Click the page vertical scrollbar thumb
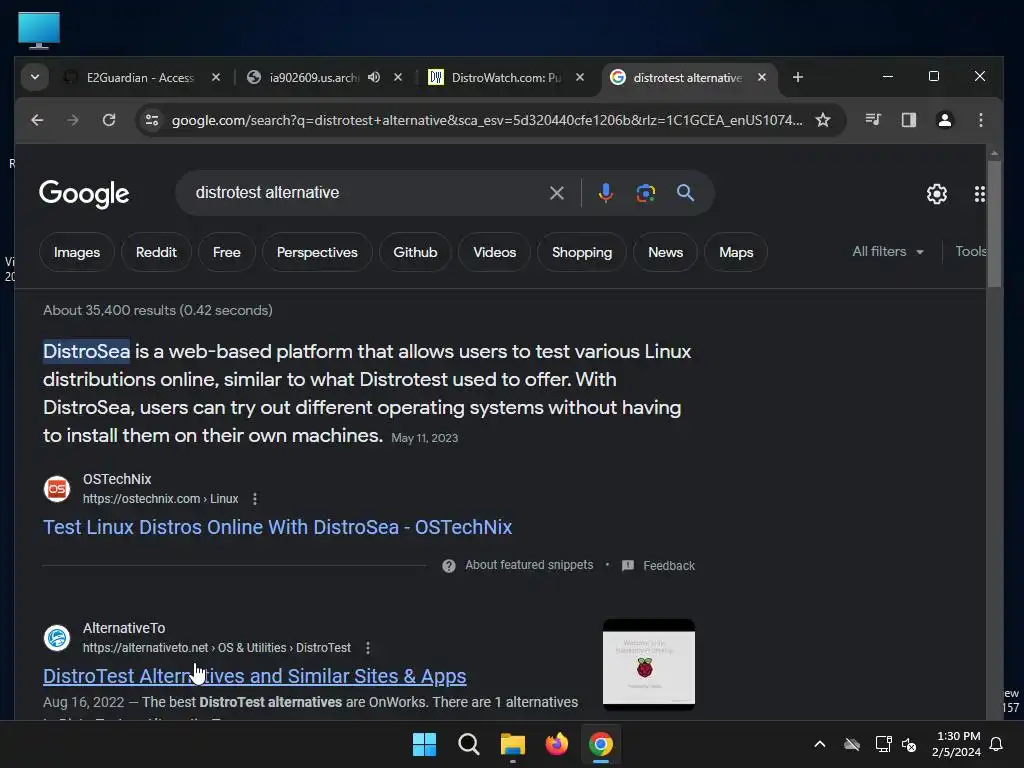The image size is (1024, 768). click(994, 223)
